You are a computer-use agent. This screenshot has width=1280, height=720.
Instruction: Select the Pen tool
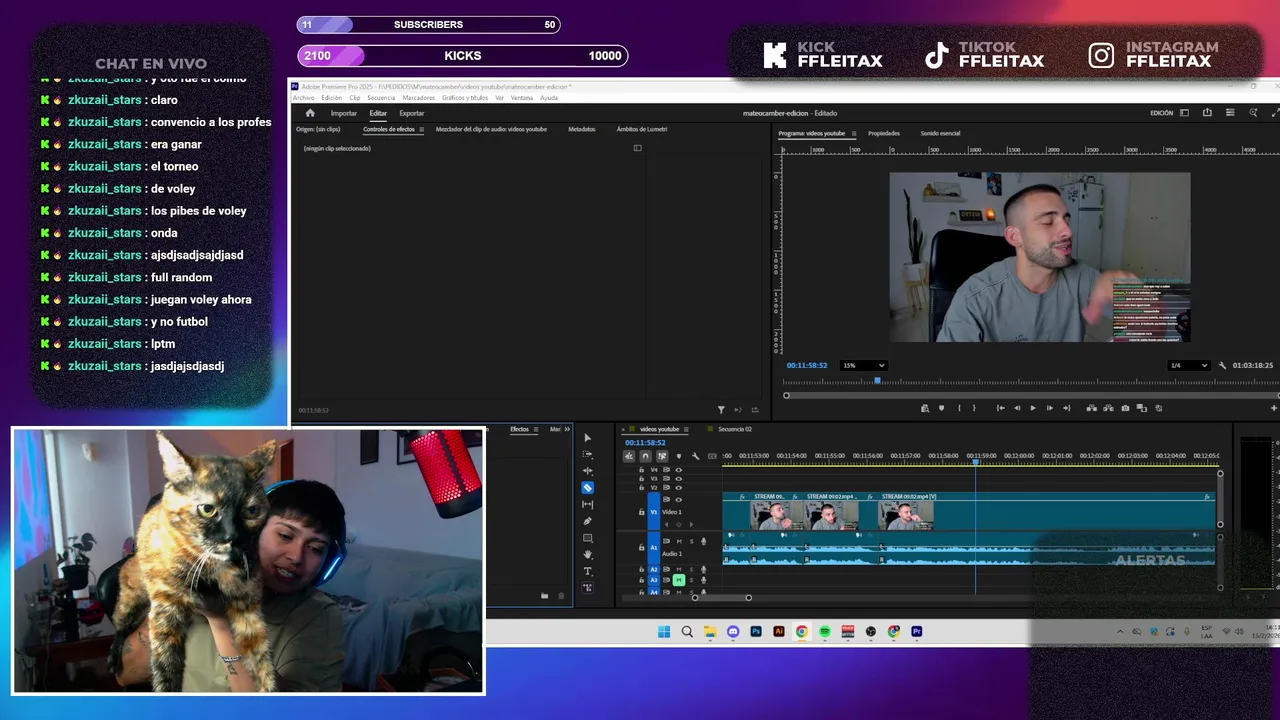588,521
